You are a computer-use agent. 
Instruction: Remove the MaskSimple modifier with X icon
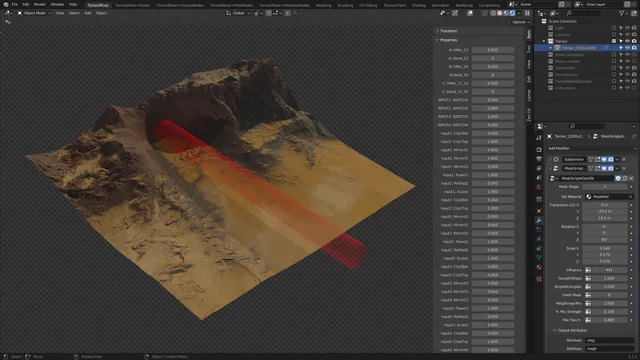tap(624, 168)
